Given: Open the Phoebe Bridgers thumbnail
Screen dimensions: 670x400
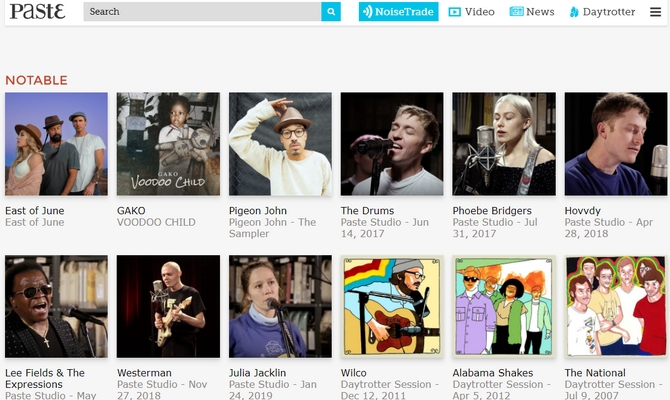Looking at the screenshot, I should (504, 144).
